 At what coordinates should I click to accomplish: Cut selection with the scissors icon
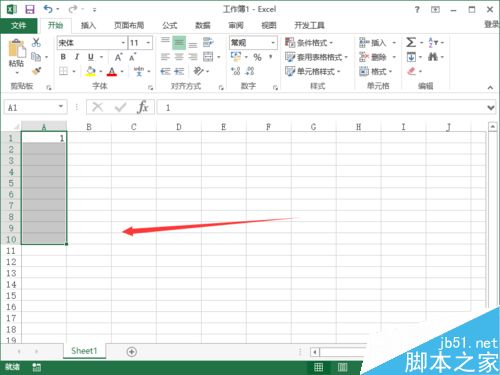36,42
